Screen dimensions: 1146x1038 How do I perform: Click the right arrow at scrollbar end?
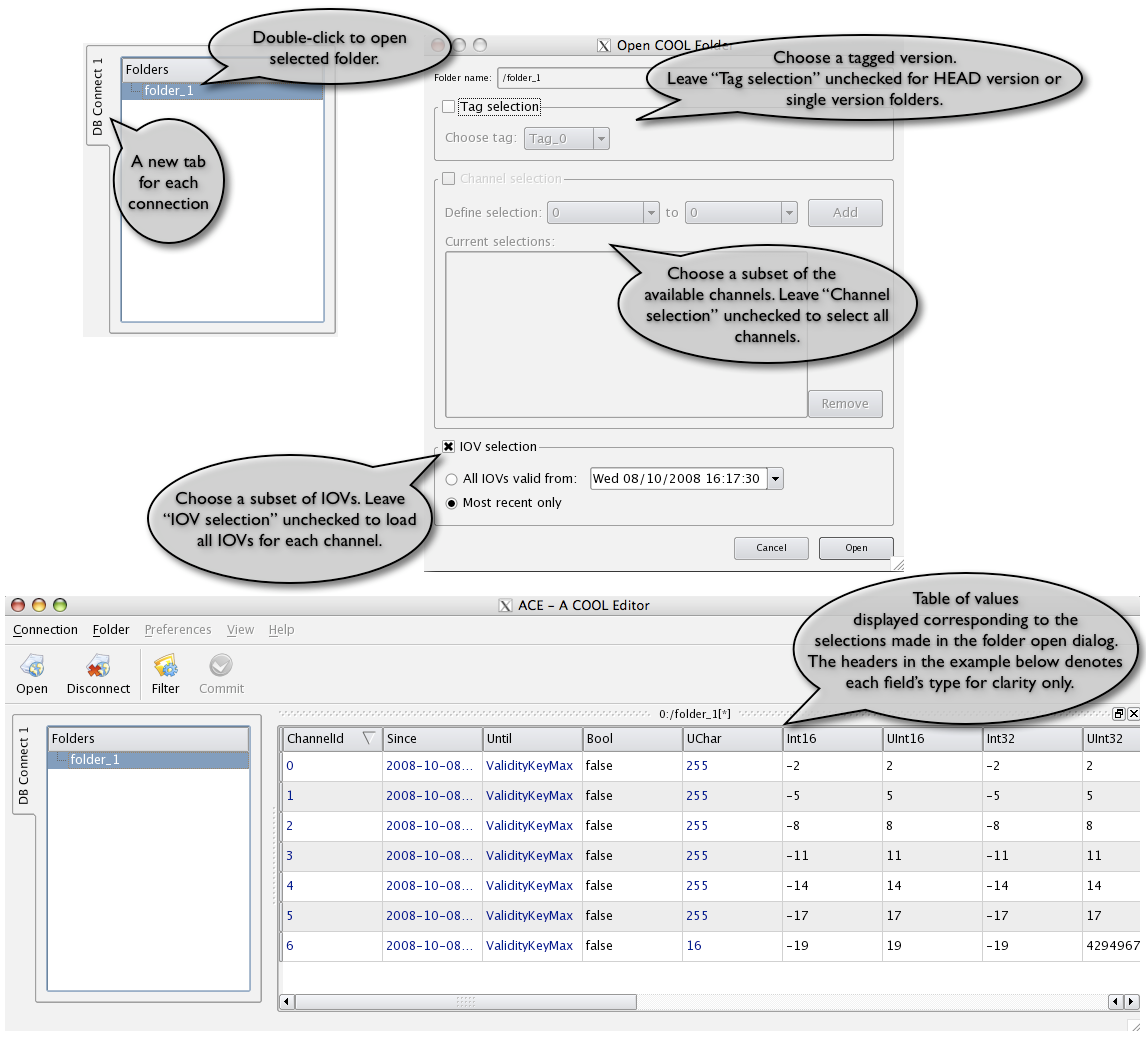tap(1131, 1001)
